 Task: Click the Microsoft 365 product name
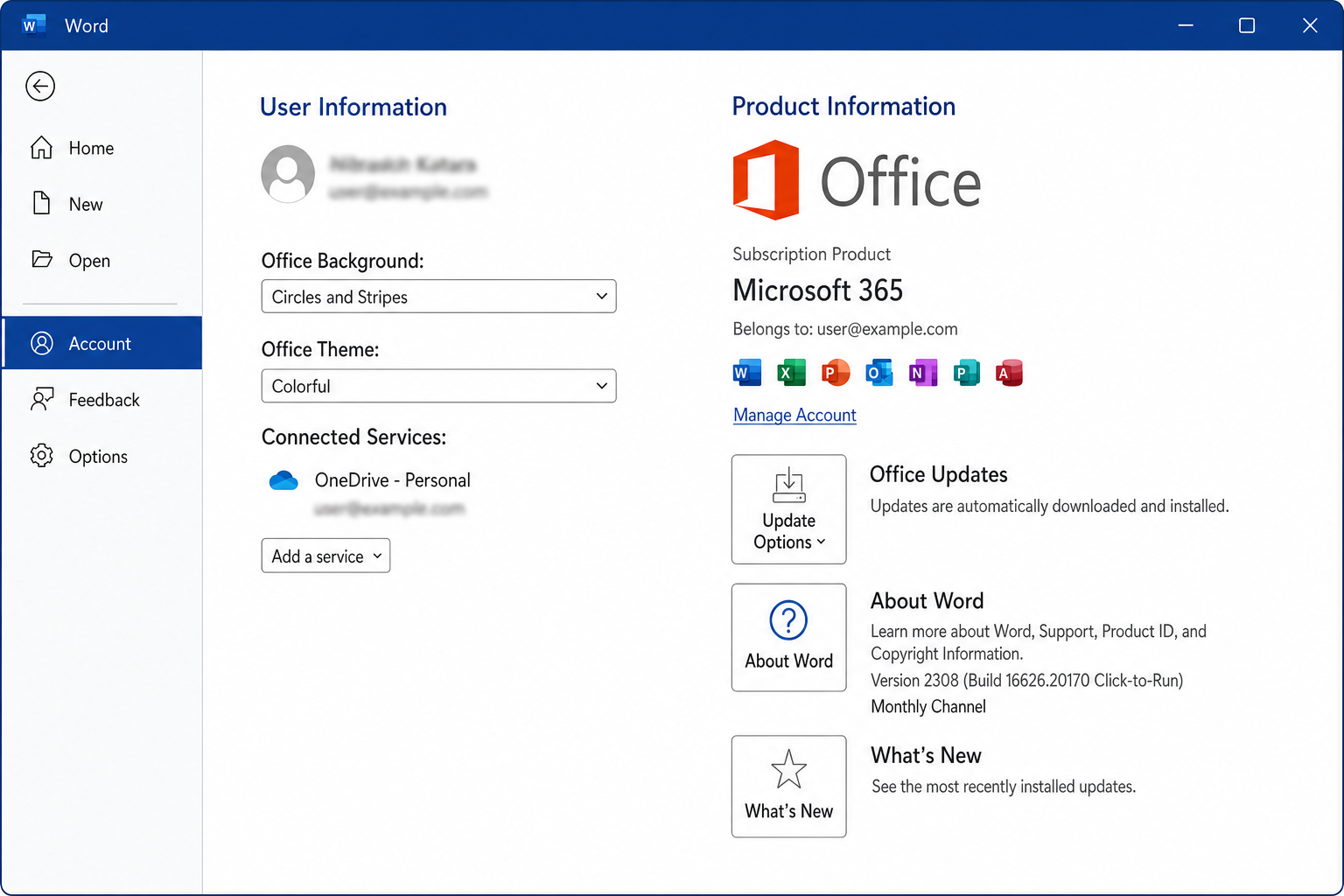(x=817, y=290)
